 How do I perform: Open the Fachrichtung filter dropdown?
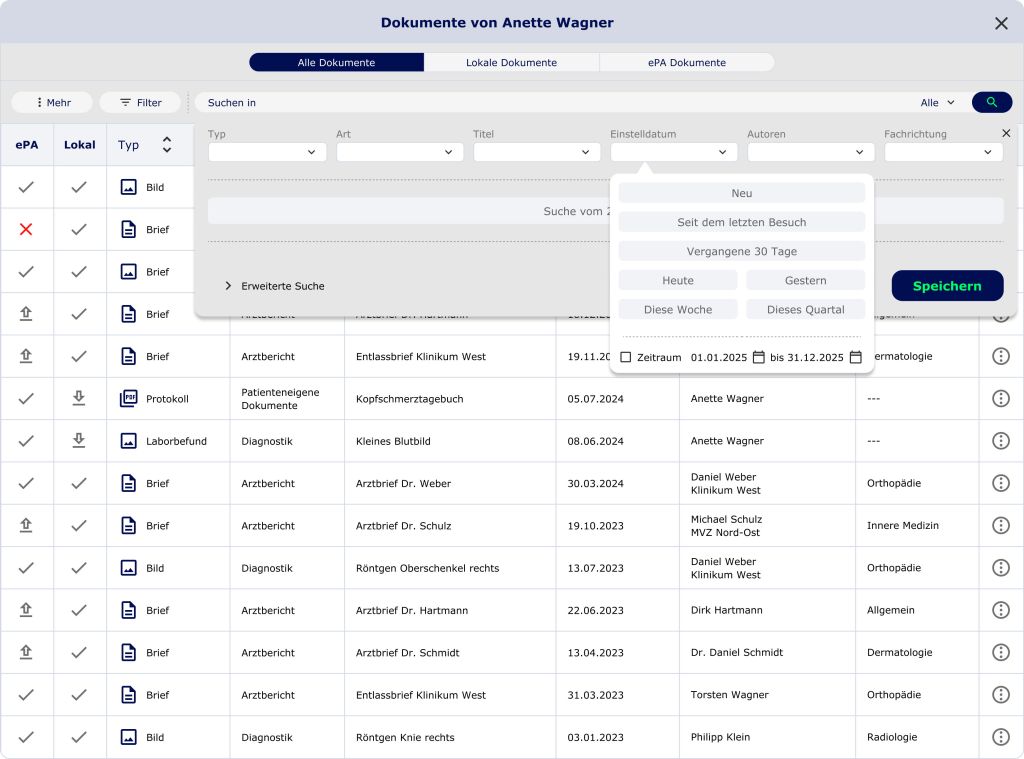[x=943, y=152]
